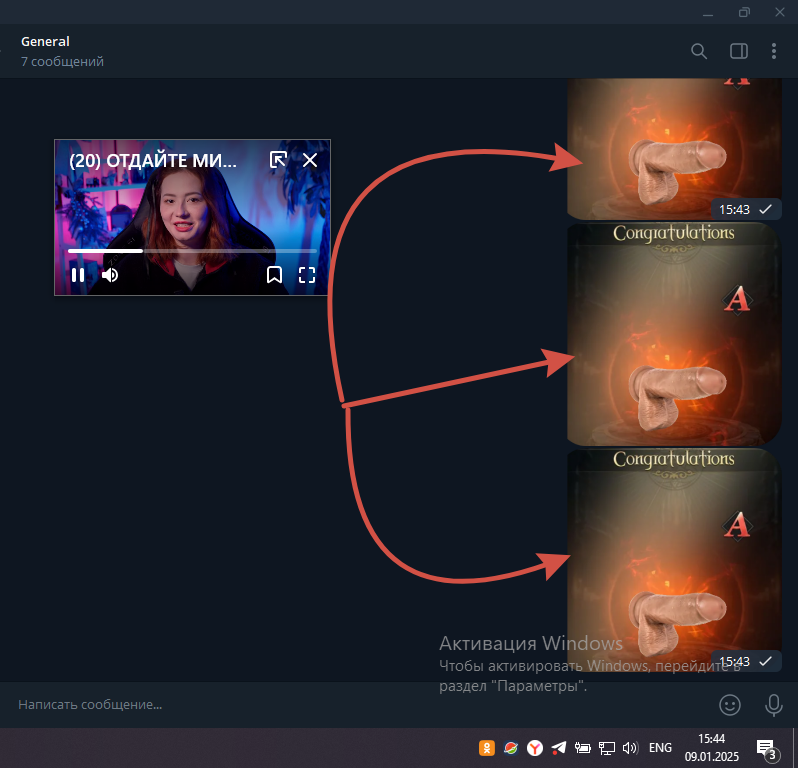Click the "7 сообщений" subtitle
The height and width of the screenshot is (768, 798).
[x=62, y=62]
